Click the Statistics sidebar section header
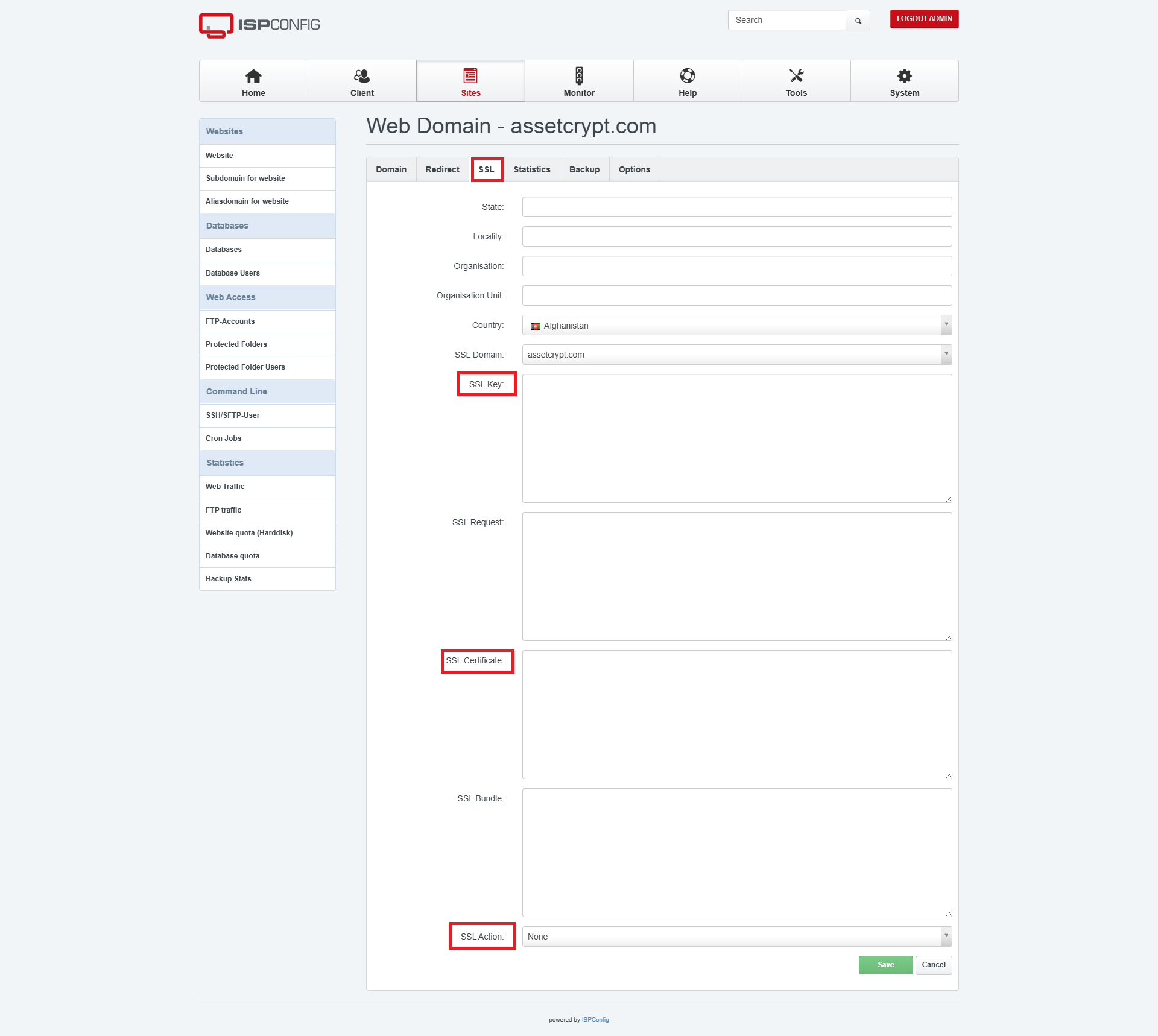1158x1036 pixels. pyautogui.click(x=267, y=463)
